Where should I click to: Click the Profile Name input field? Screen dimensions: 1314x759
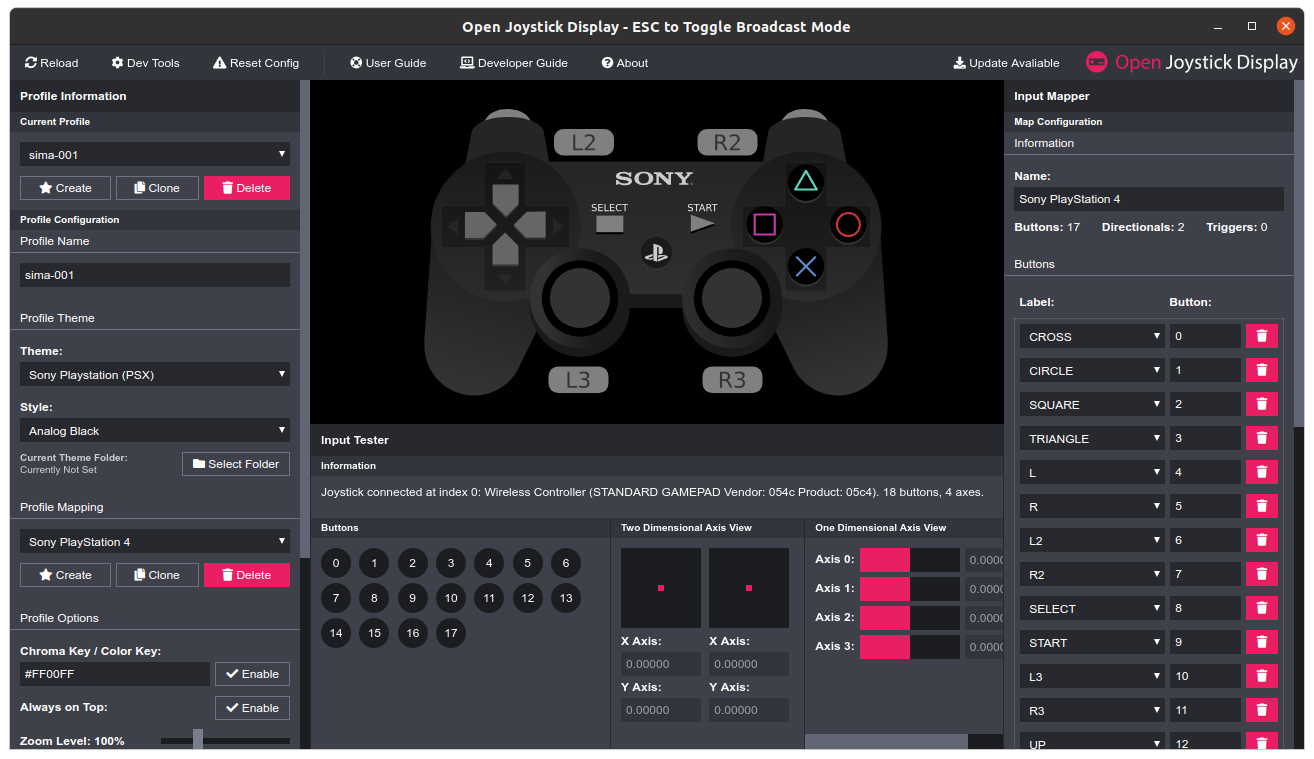155,275
